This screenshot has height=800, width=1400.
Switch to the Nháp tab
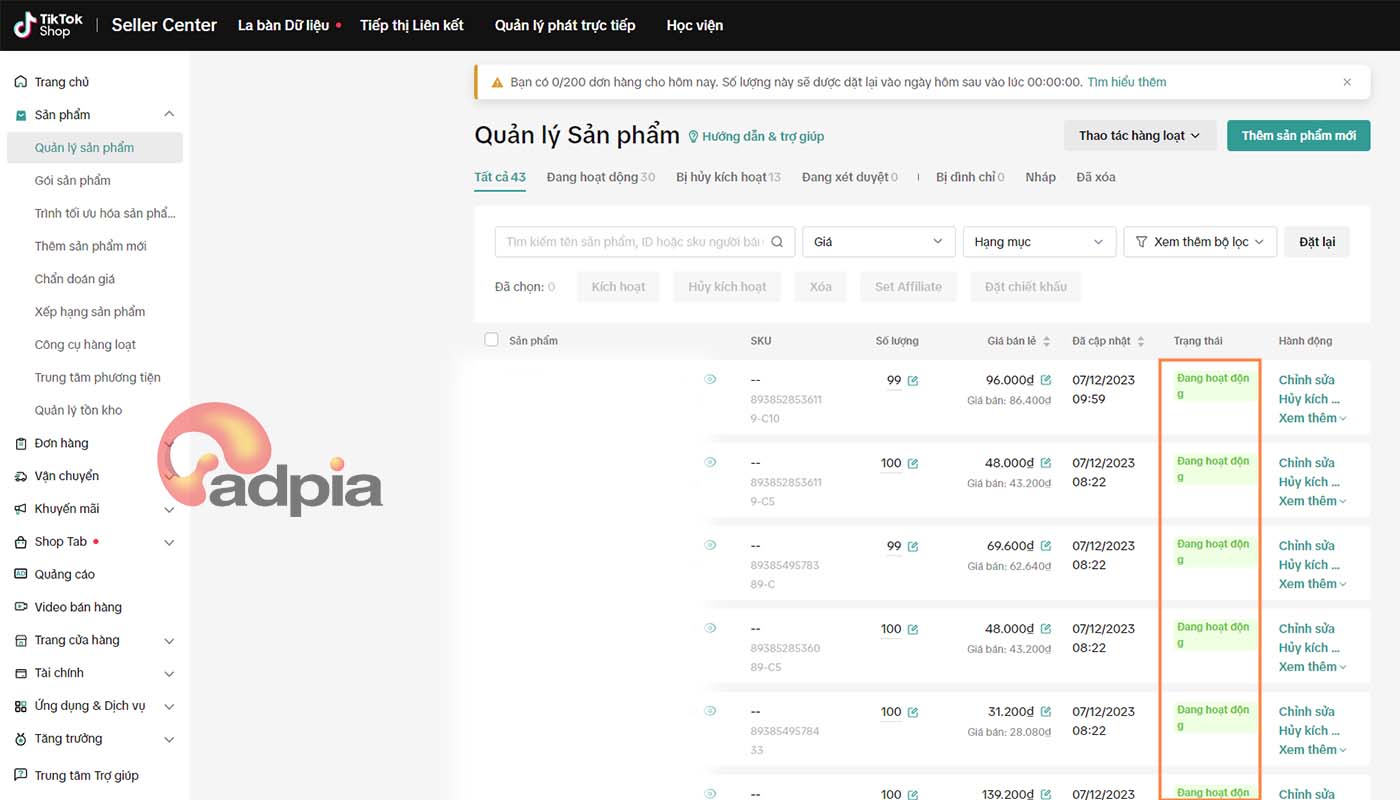pos(1040,177)
